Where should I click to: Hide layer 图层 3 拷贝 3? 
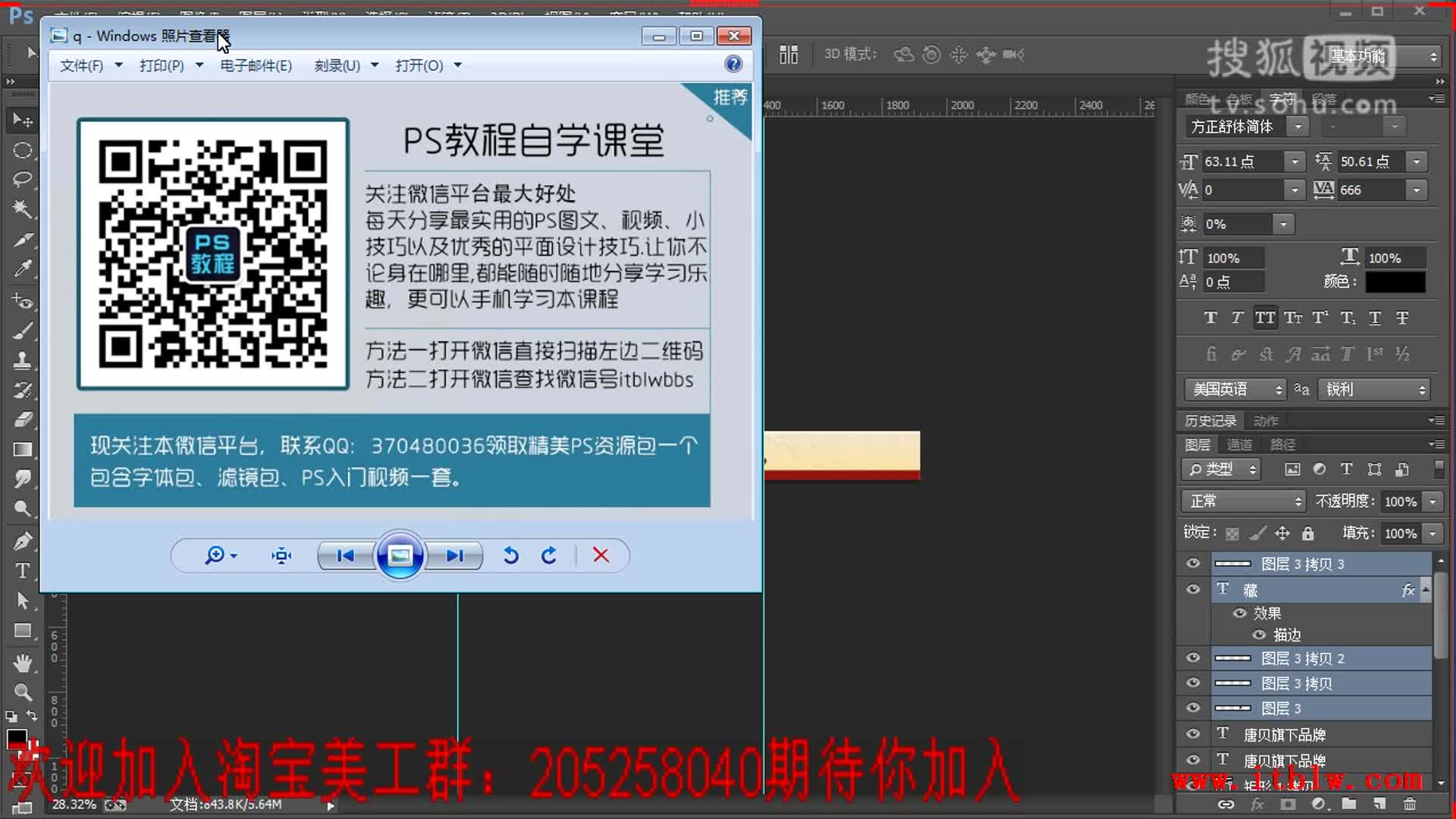pyautogui.click(x=1193, y=563)
